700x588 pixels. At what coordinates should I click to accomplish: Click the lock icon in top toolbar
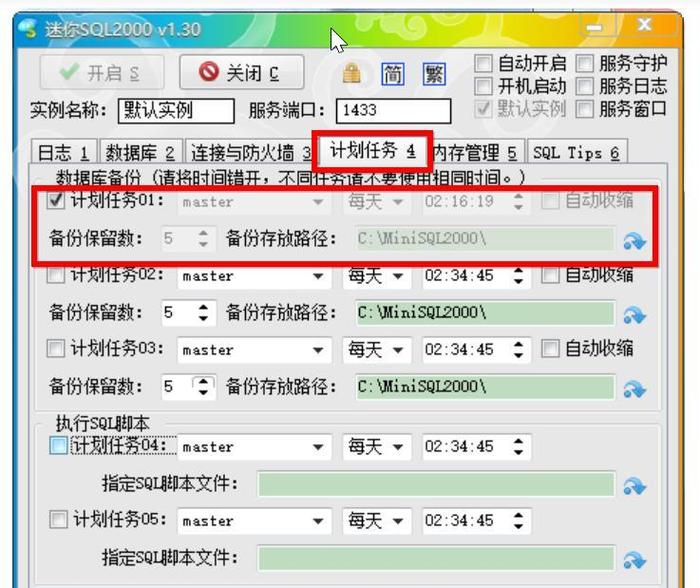351,74
